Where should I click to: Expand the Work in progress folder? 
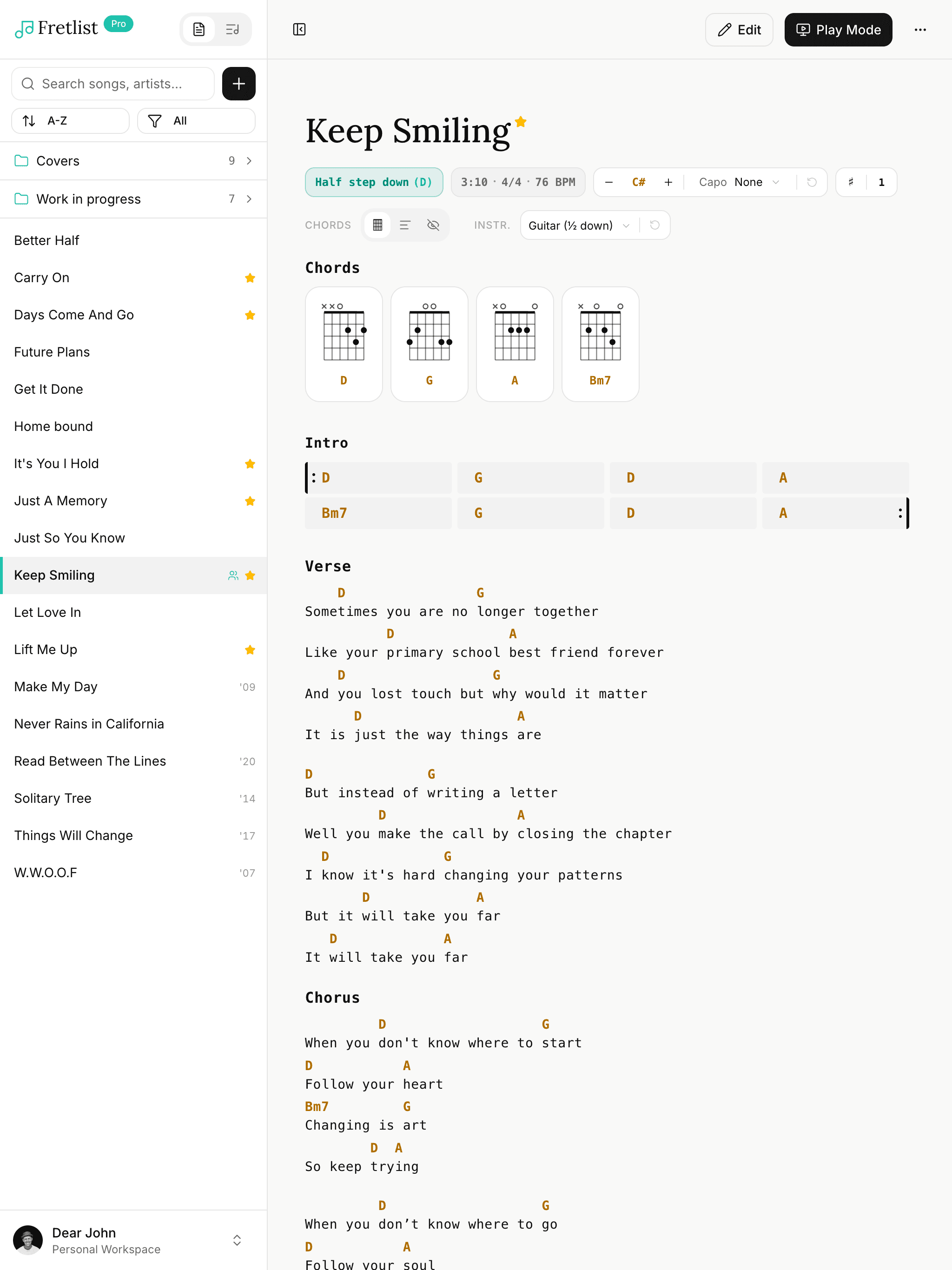pos(133,198)
